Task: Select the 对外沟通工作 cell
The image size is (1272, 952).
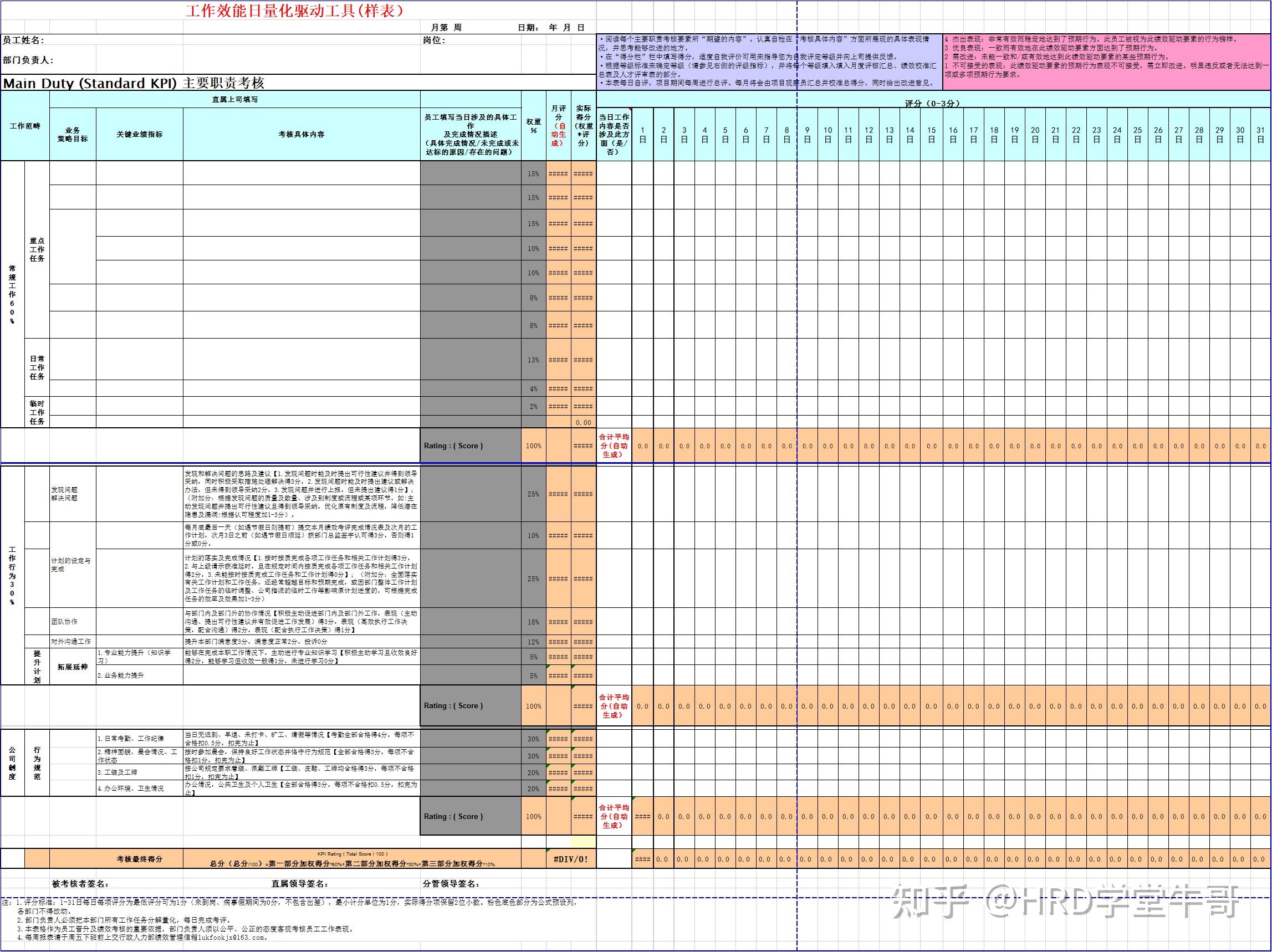Action: pos(73,642)
